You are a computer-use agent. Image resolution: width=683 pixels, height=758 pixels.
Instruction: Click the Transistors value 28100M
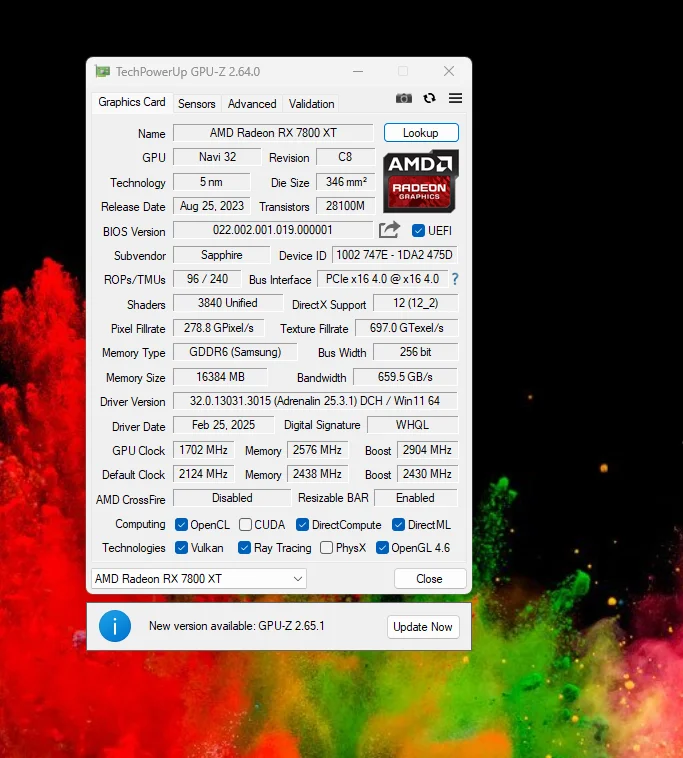[346, 206]
